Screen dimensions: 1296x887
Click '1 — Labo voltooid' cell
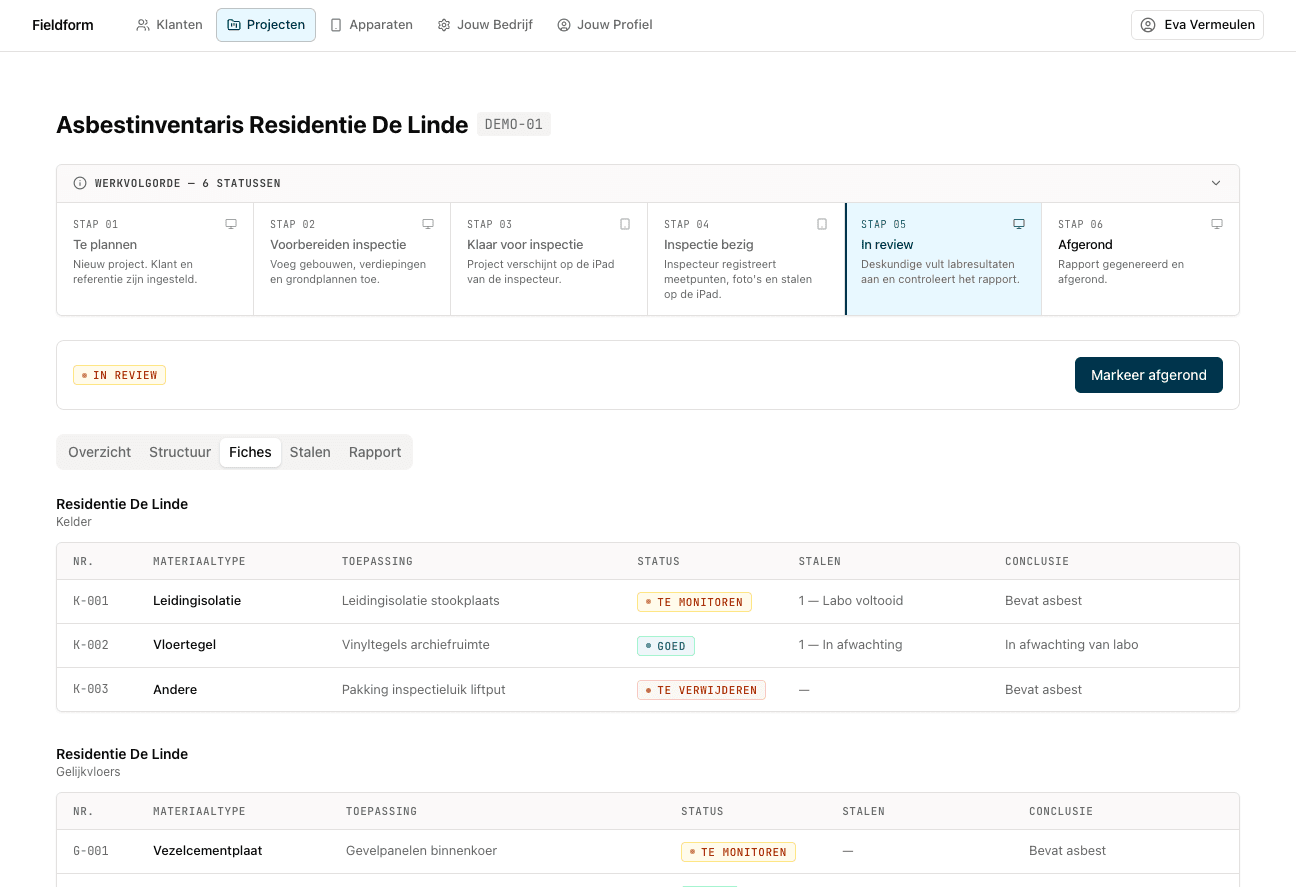(x=851, y=601)
